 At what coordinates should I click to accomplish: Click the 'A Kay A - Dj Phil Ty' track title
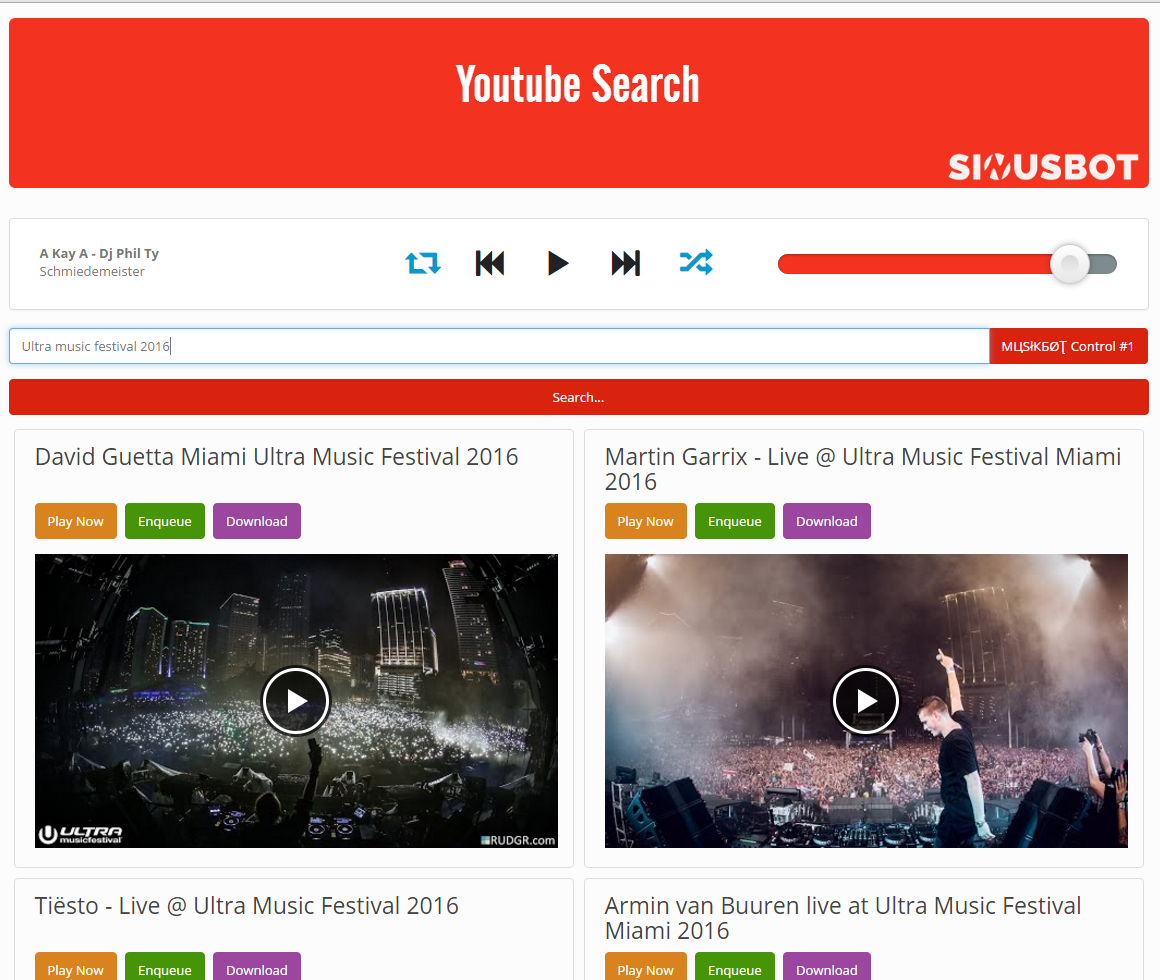click(99, 254)
